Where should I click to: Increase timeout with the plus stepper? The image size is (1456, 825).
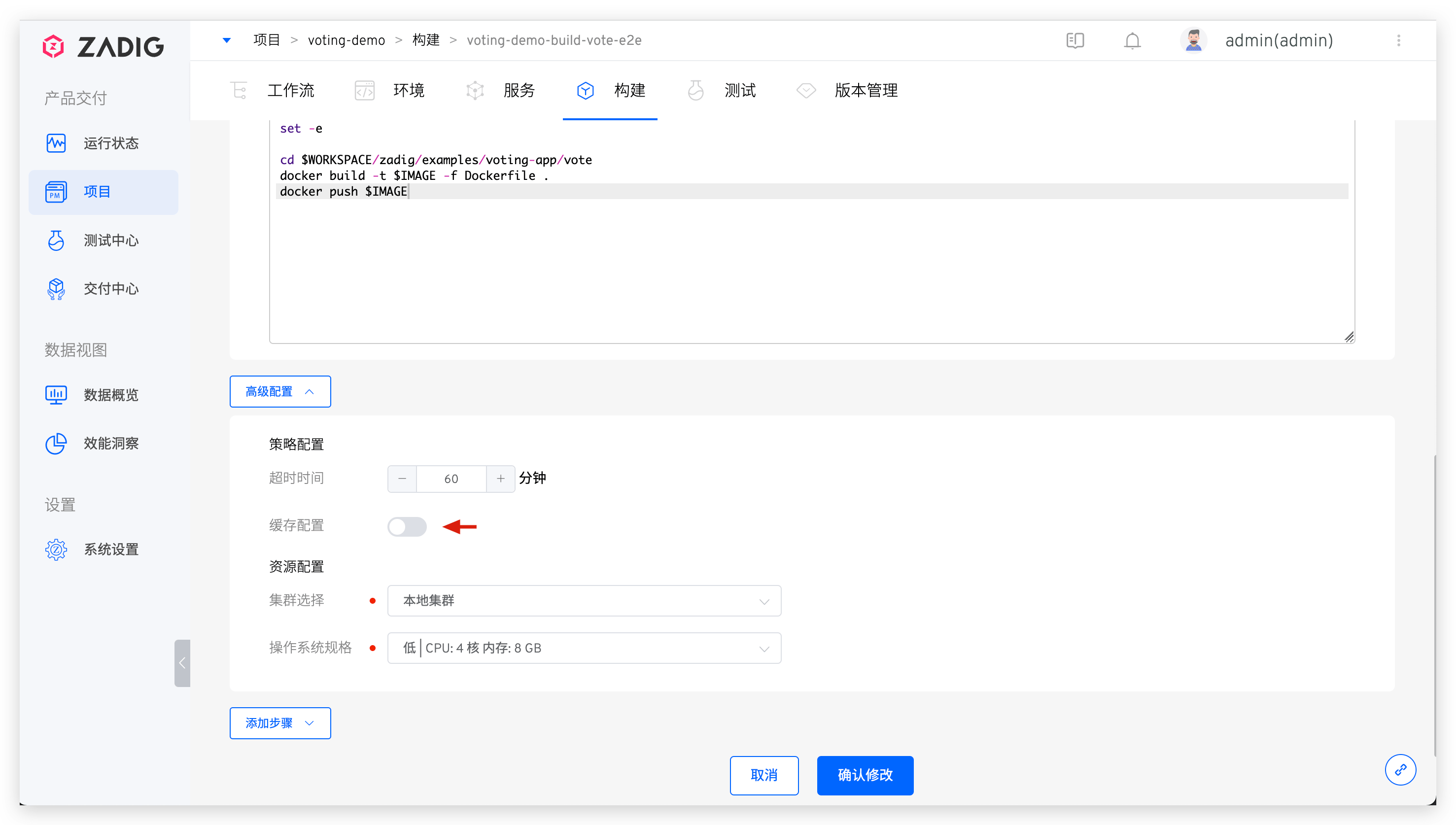(x=500, y=479)
